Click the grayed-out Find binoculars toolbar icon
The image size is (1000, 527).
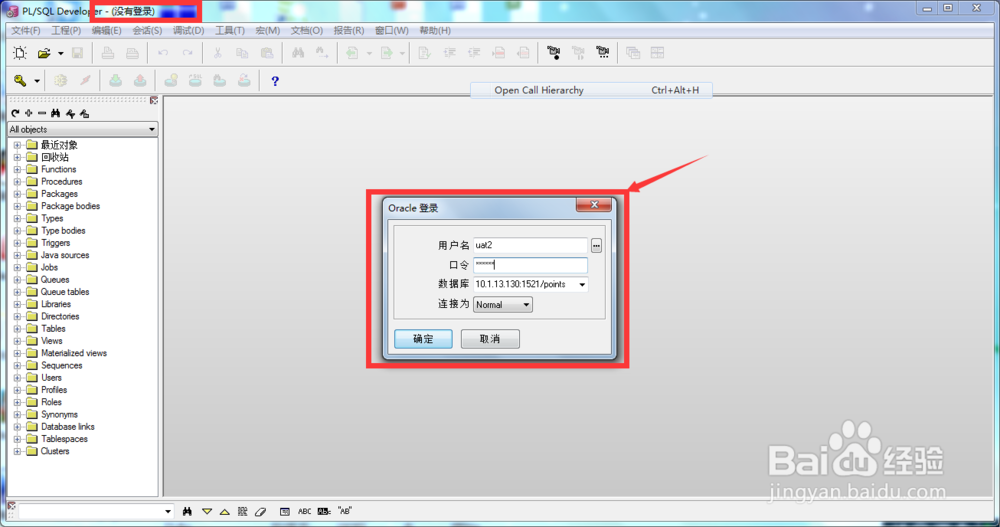[298, 53]
